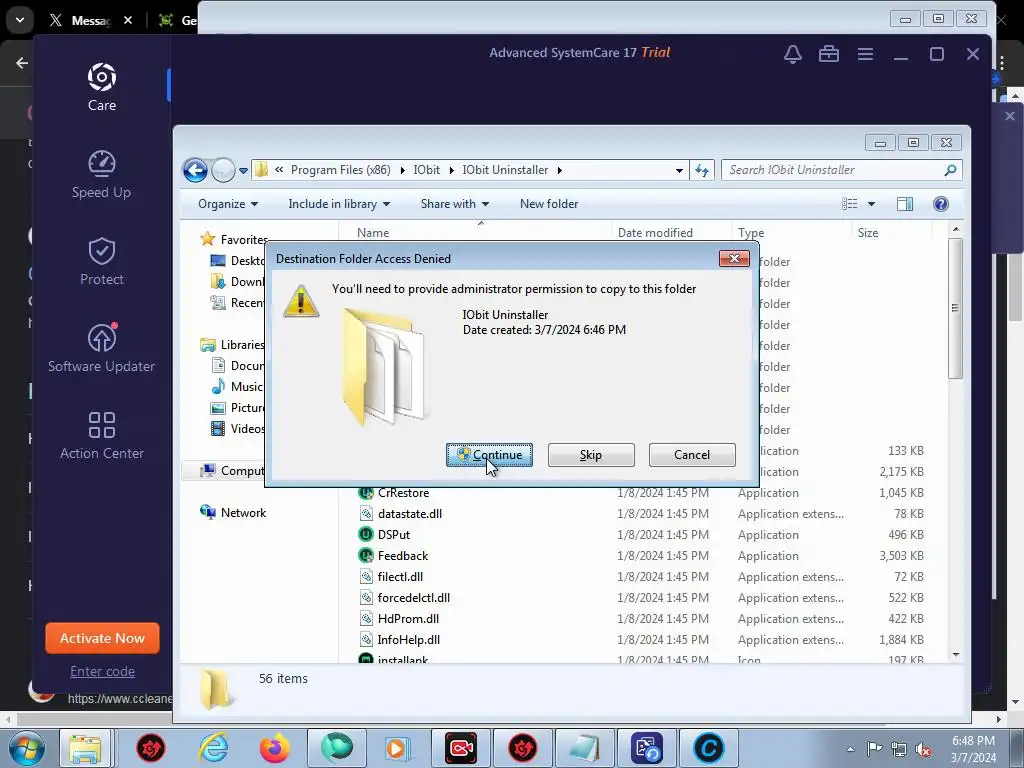
Task: Open Action Center in the sidebar
Action: [102, 435]
